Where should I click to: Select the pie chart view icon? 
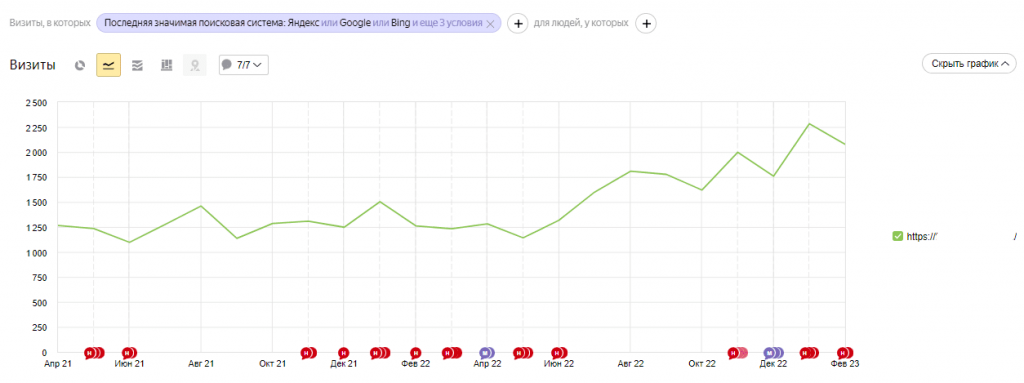click(x=80, y=65)
